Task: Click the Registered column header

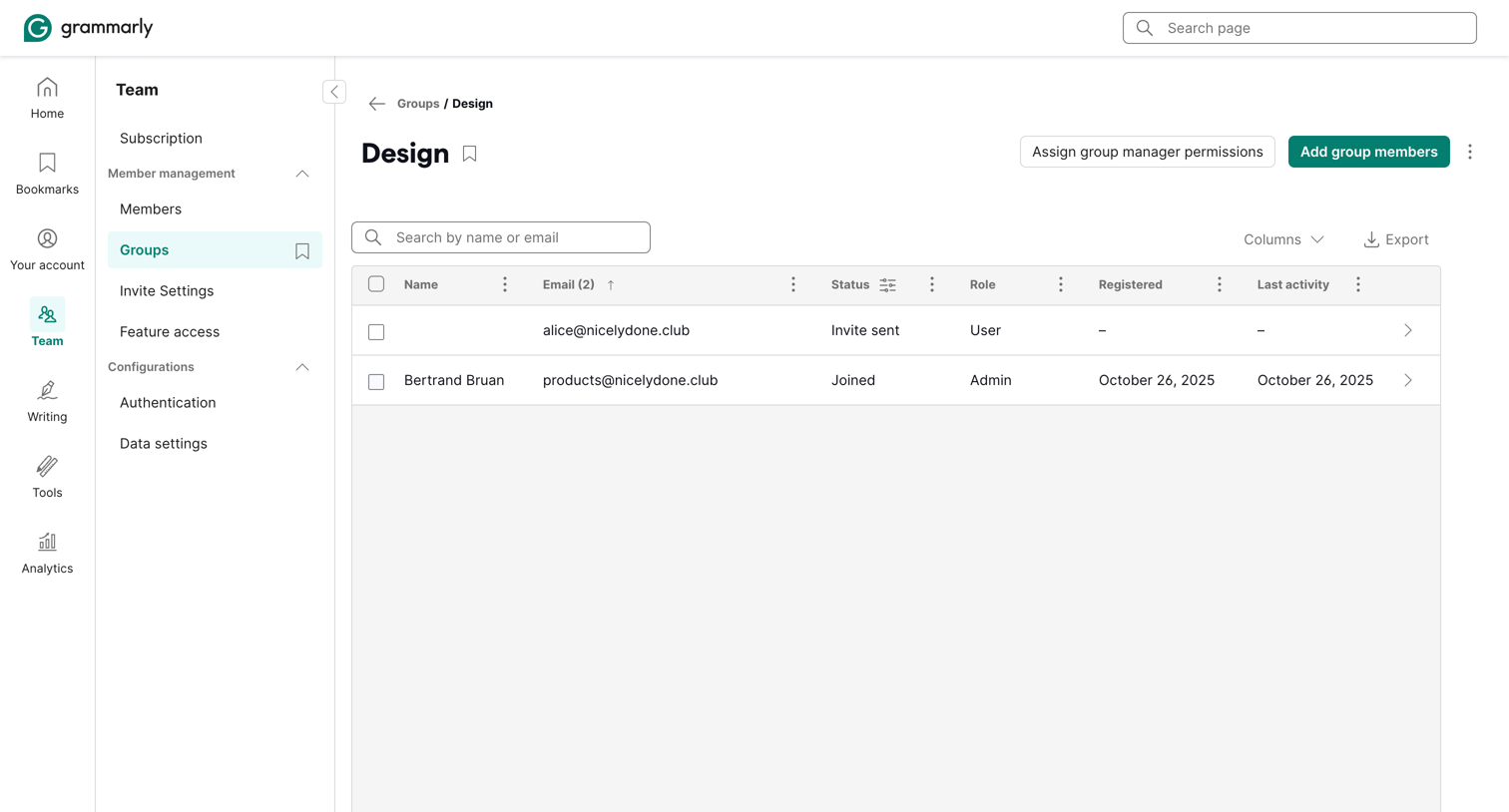Action: click(1131, 285)
